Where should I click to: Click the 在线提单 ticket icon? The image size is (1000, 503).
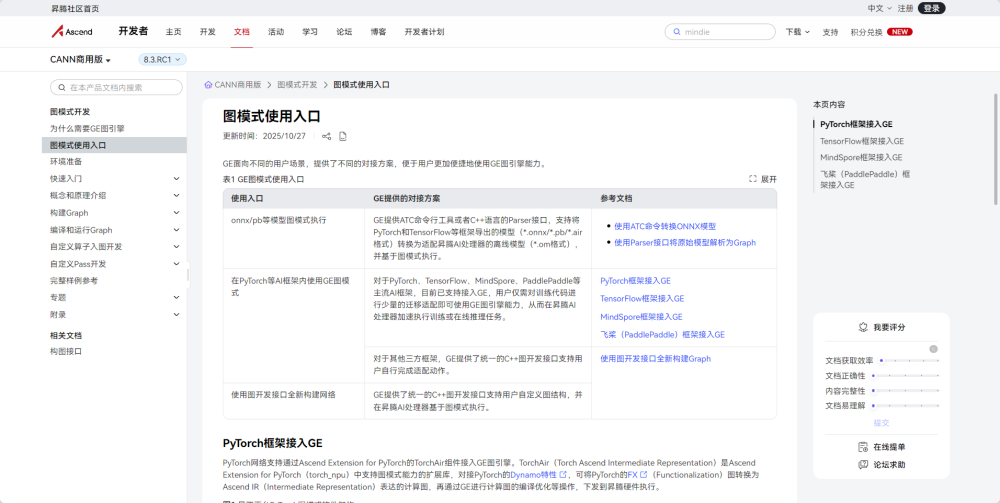[x=863, y=447]
